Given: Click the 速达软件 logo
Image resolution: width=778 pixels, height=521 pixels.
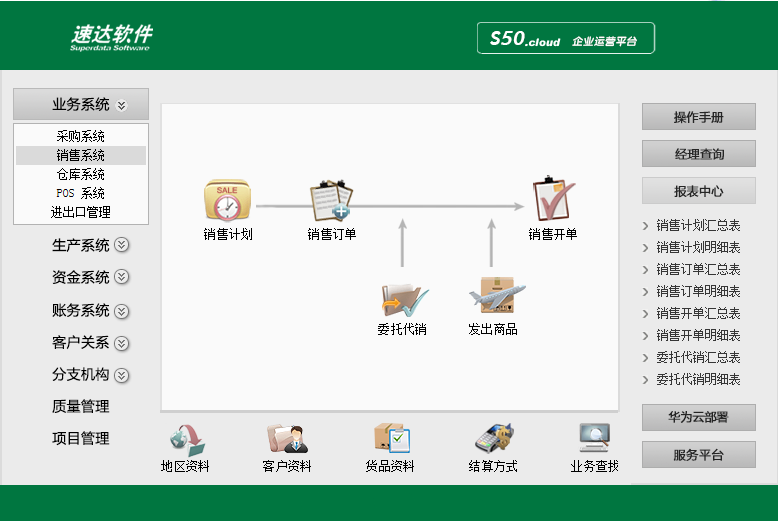Looking at the screenshot, I should coord(111,37).
